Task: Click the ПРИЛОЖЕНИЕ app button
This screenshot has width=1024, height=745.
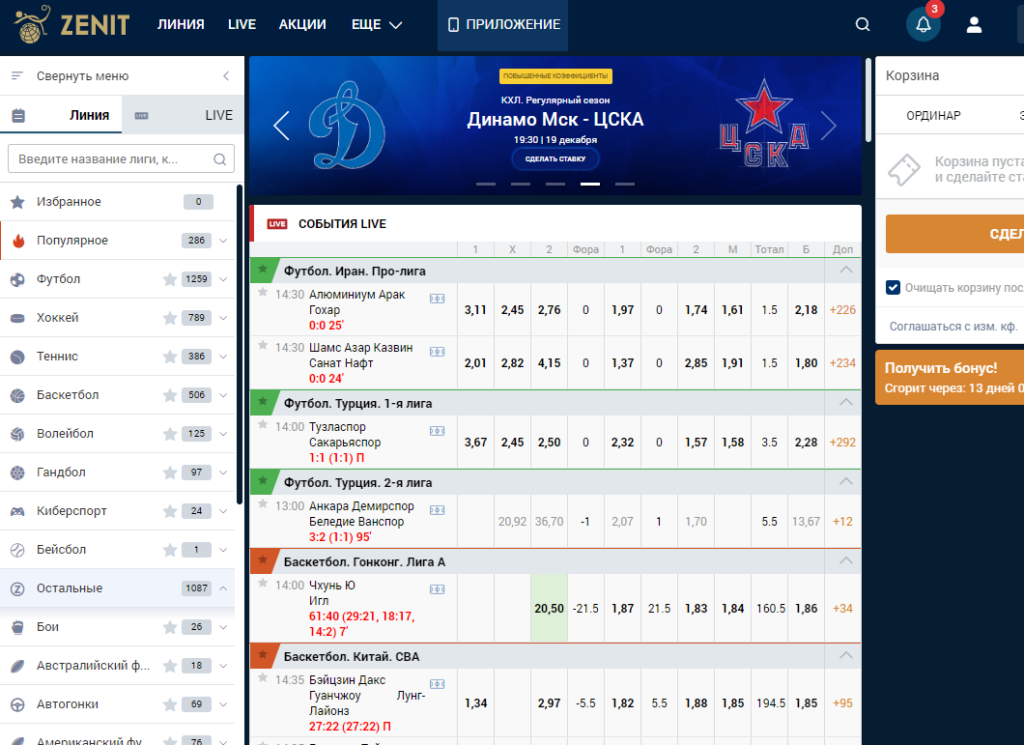Action: coord(503,25)
